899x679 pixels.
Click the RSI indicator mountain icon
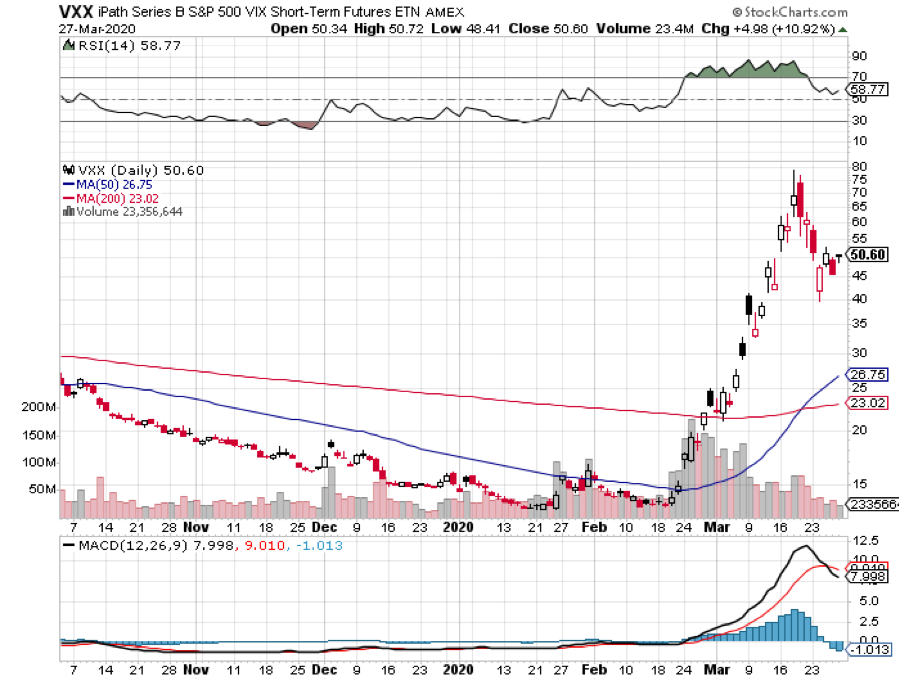click(68, 45)
